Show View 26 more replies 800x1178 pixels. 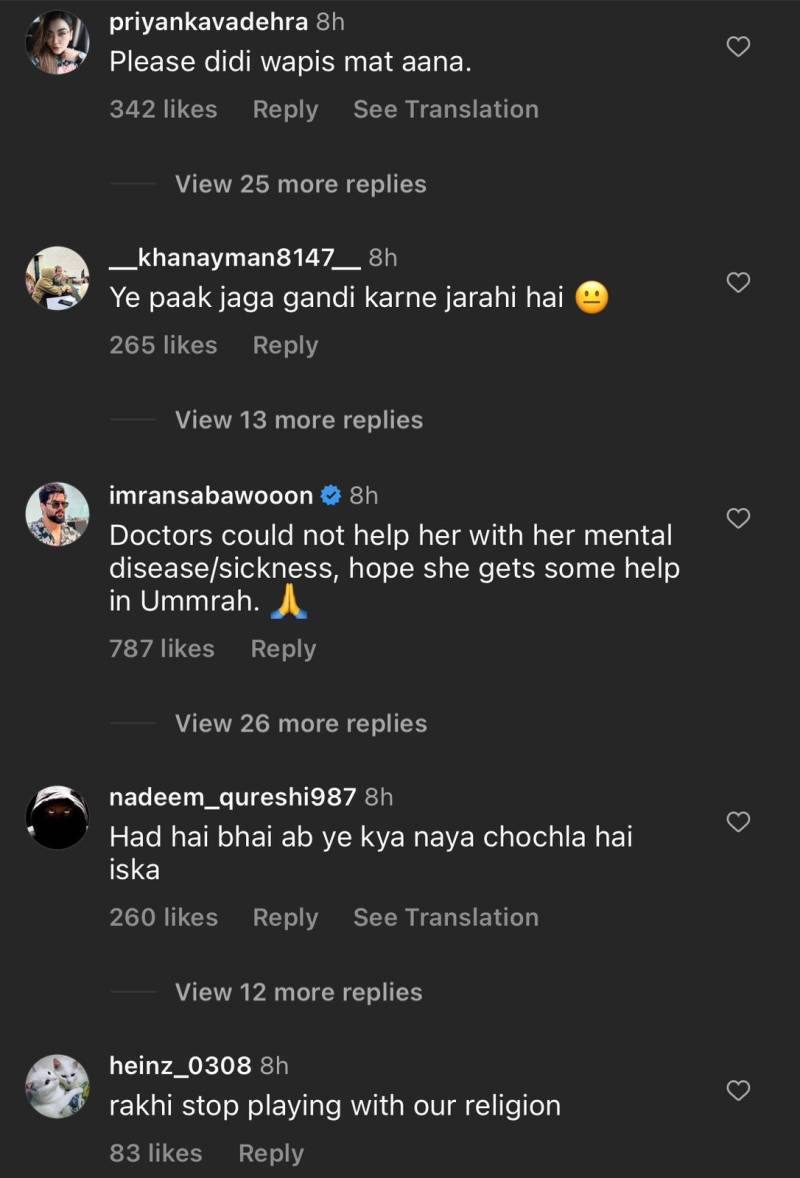pos(300,723)
